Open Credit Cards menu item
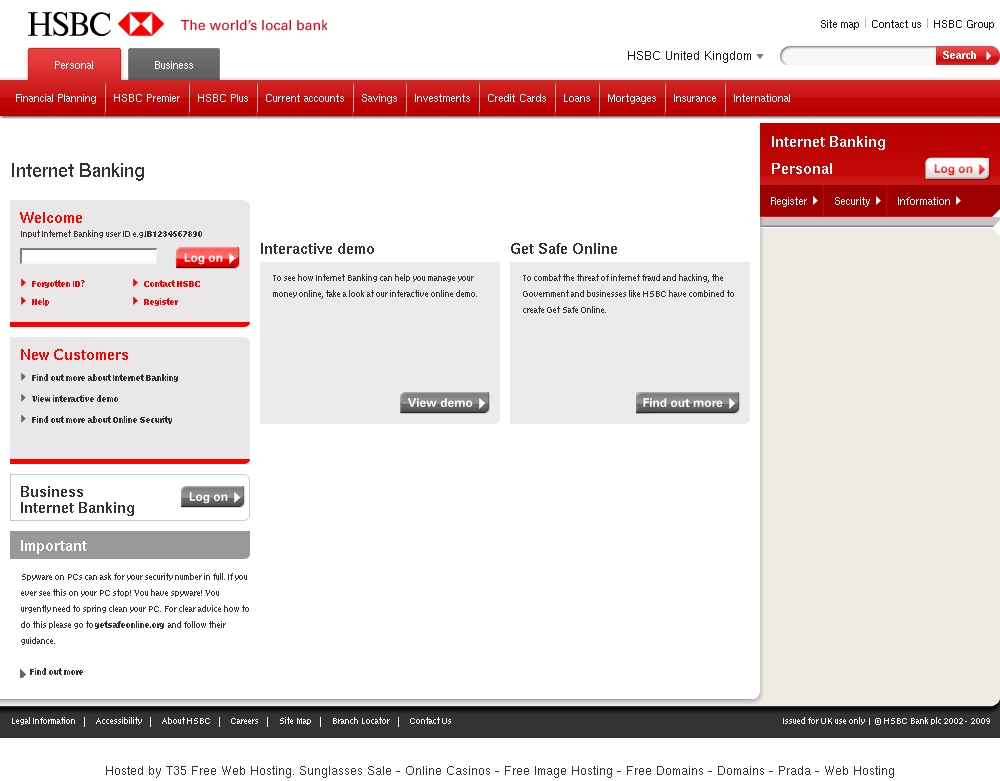 click(517, 98)
